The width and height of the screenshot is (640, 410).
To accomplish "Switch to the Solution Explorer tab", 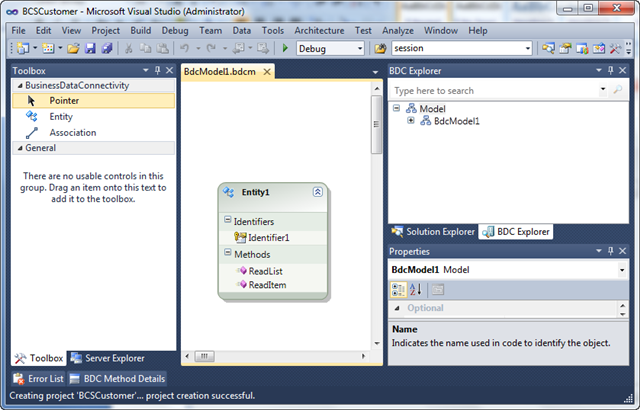I will click(x=433, y=232).
